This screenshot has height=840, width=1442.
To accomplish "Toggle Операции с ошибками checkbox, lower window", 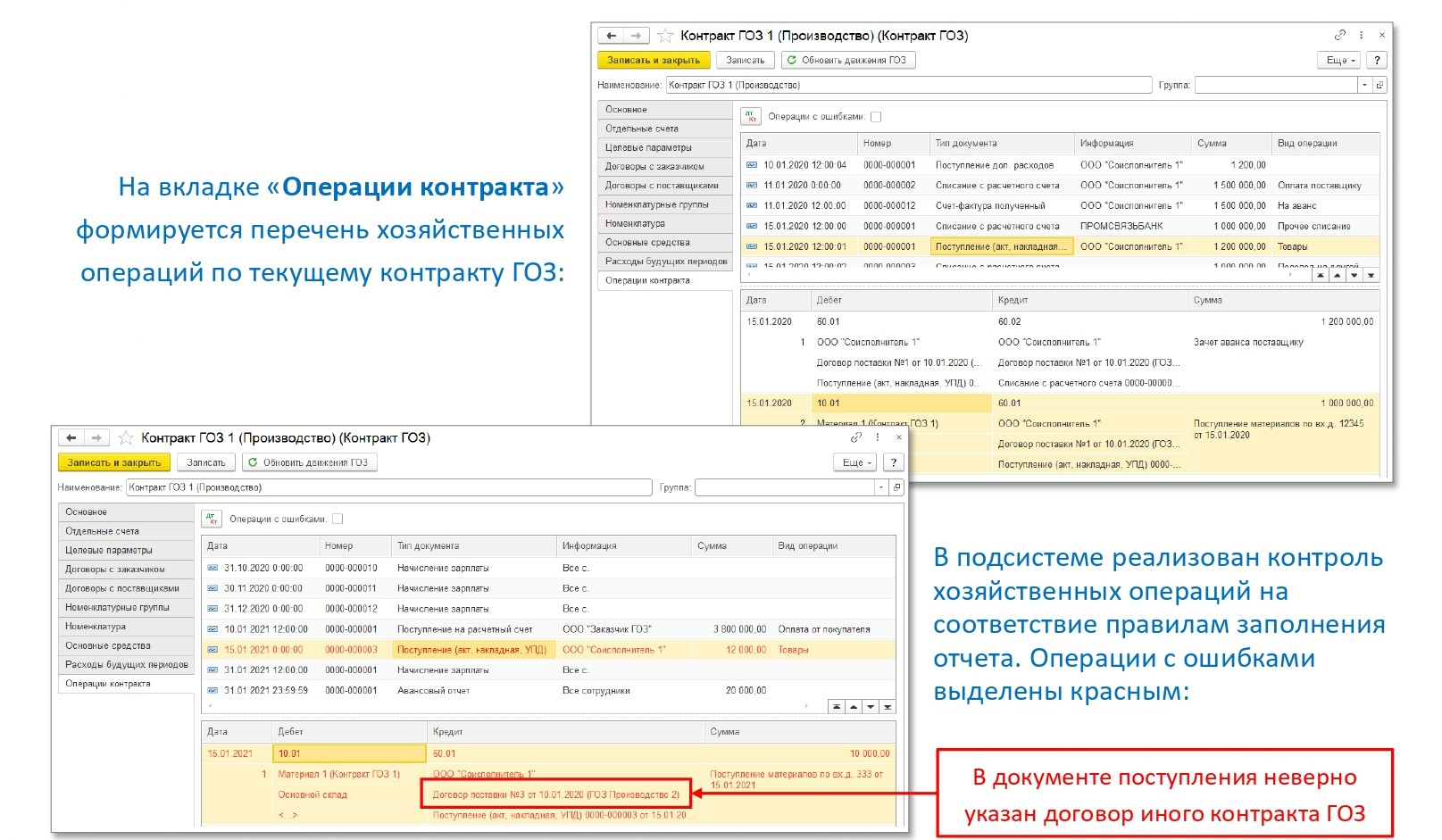I will coord(338,519).
